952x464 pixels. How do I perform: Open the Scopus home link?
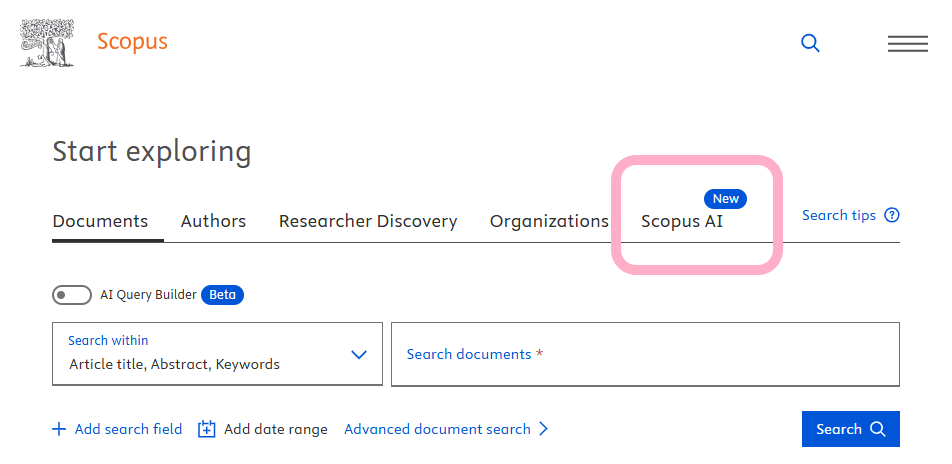pyautogui.click(x=132, y=42)
